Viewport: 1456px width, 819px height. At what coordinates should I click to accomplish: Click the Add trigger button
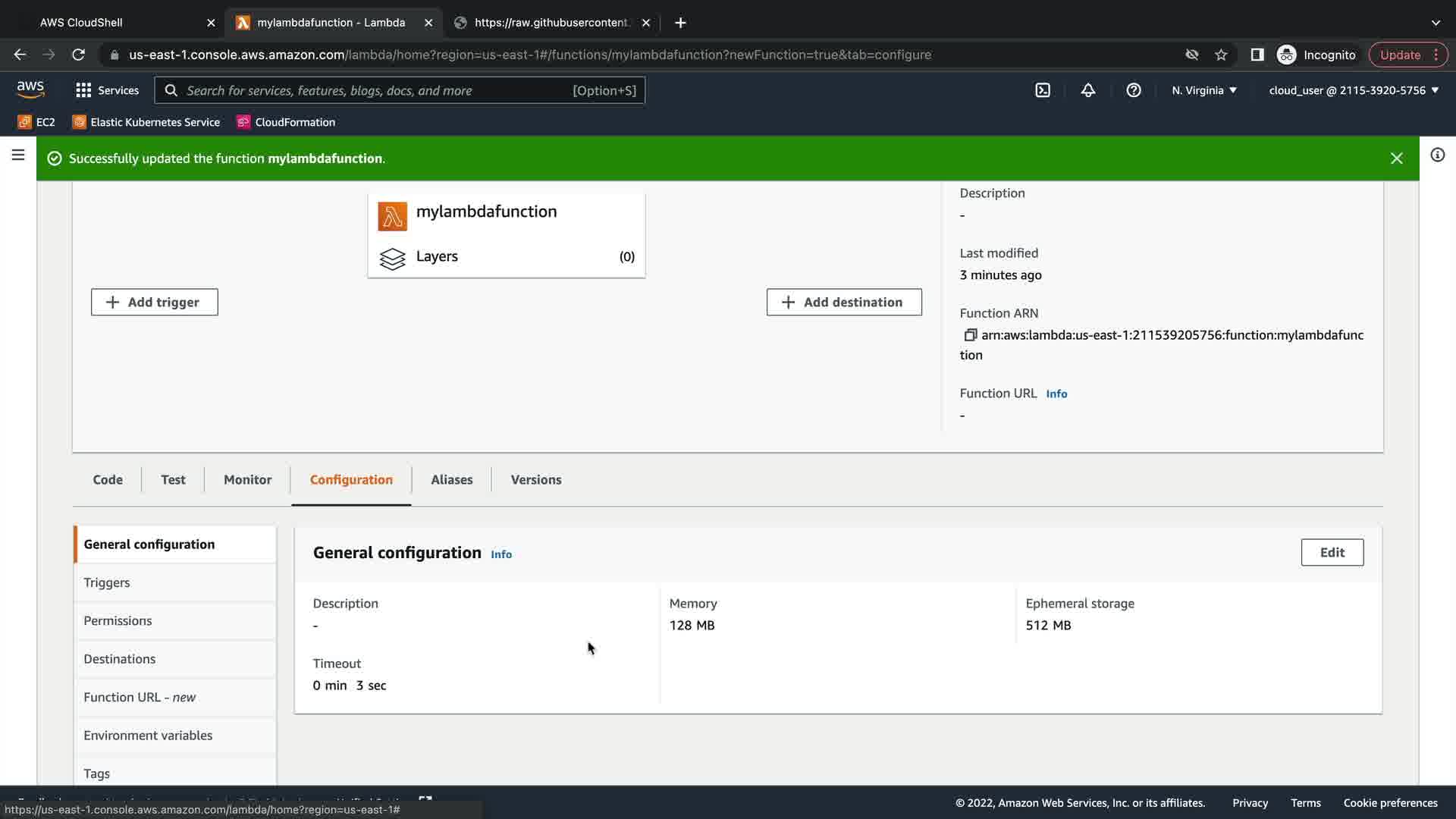(154, 302)
